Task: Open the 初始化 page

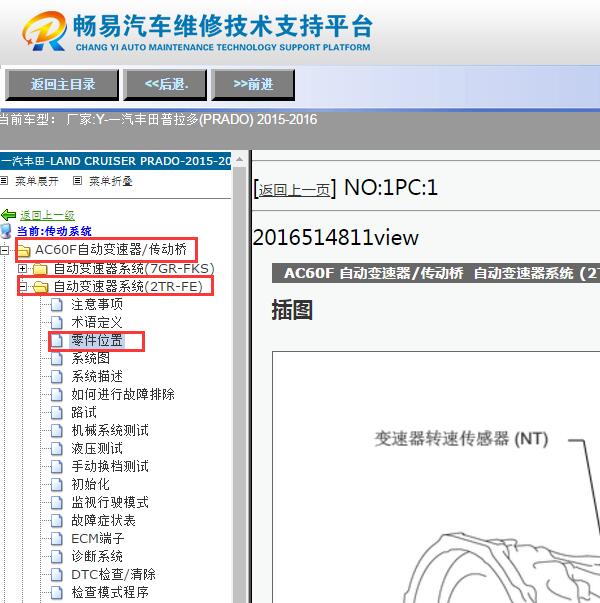Action: (x=90, y=485)
